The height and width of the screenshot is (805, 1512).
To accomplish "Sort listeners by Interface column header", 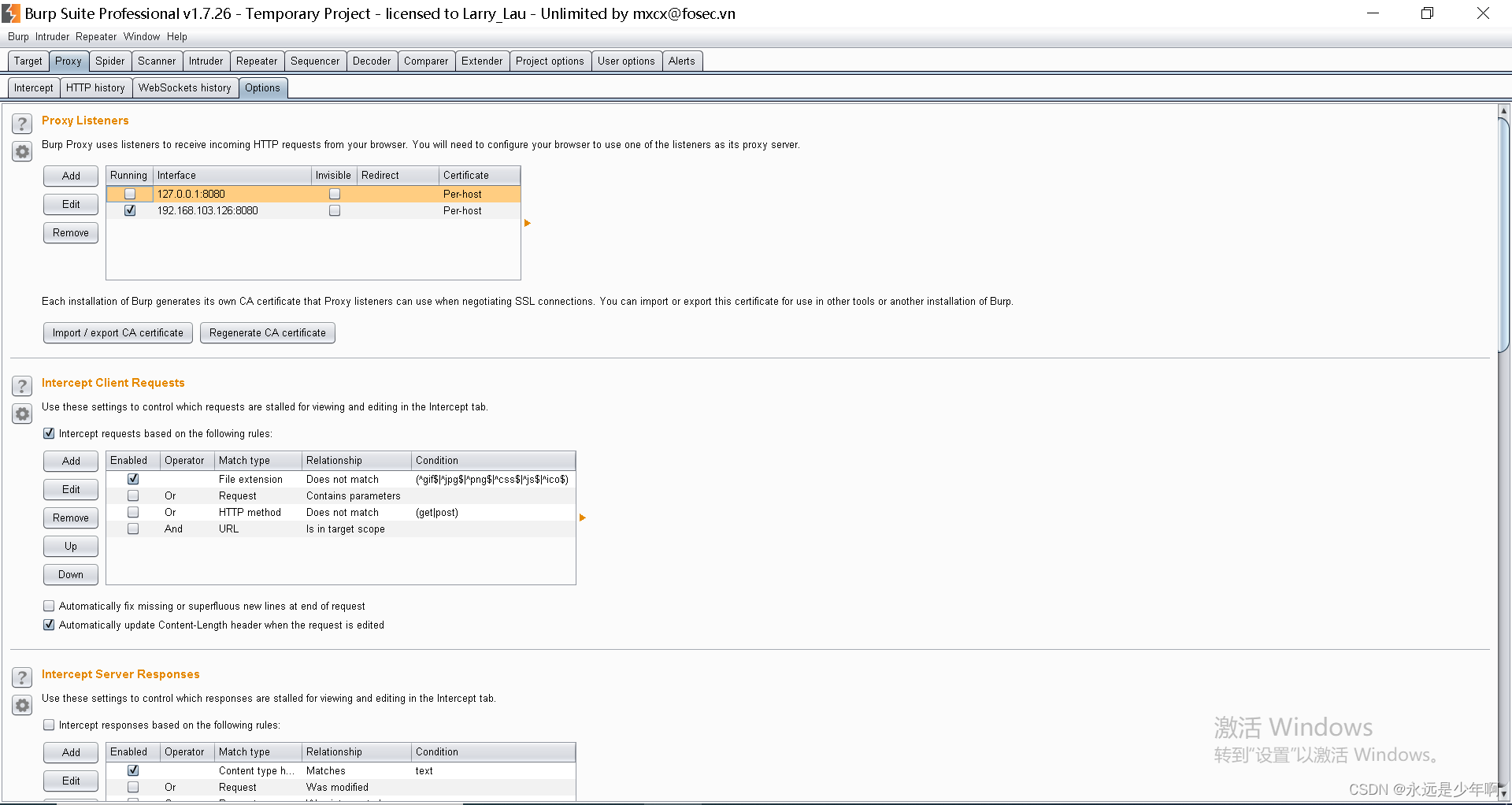I will tap(232, 175).
